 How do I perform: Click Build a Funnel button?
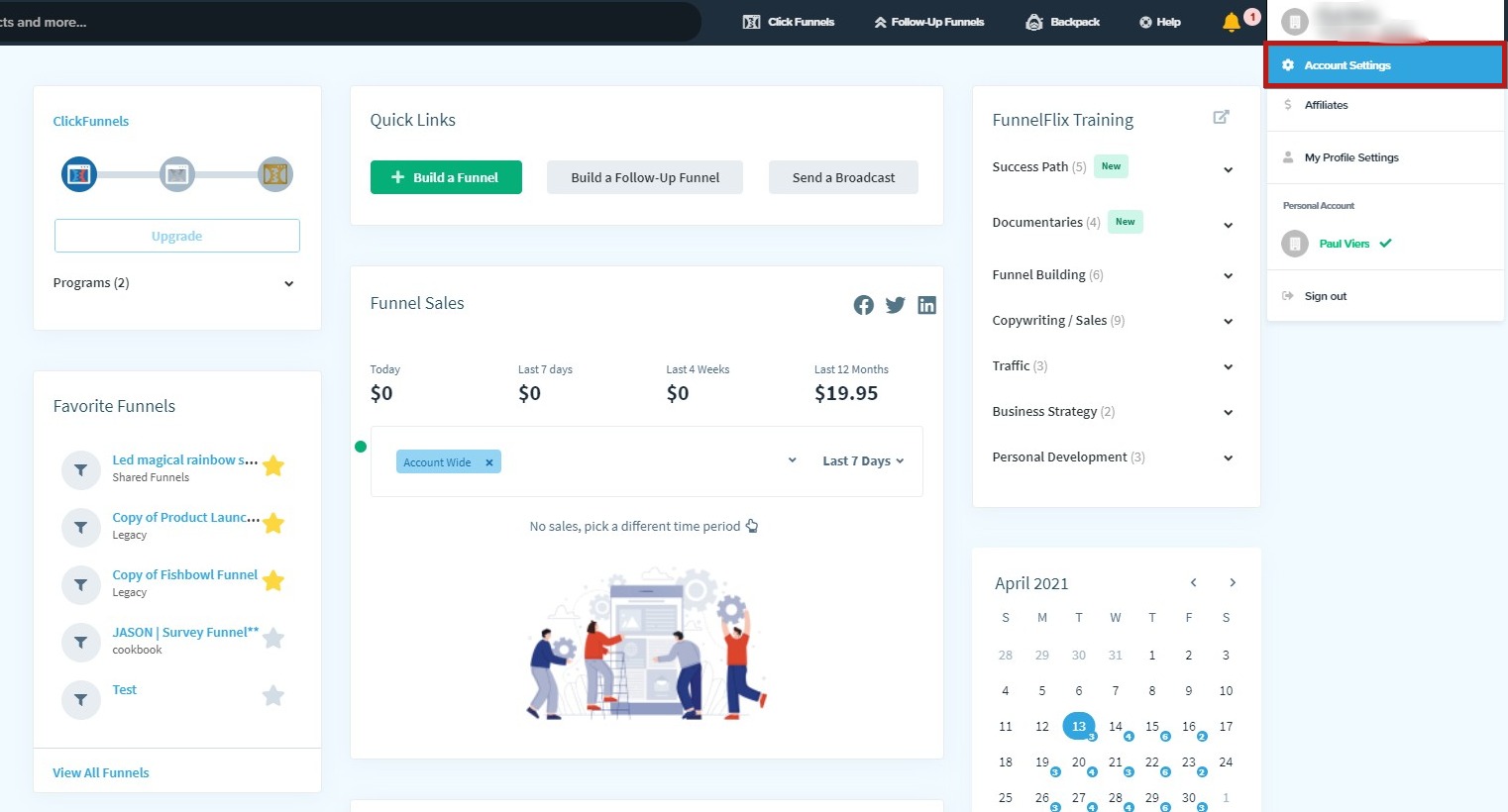click(446, 177)
